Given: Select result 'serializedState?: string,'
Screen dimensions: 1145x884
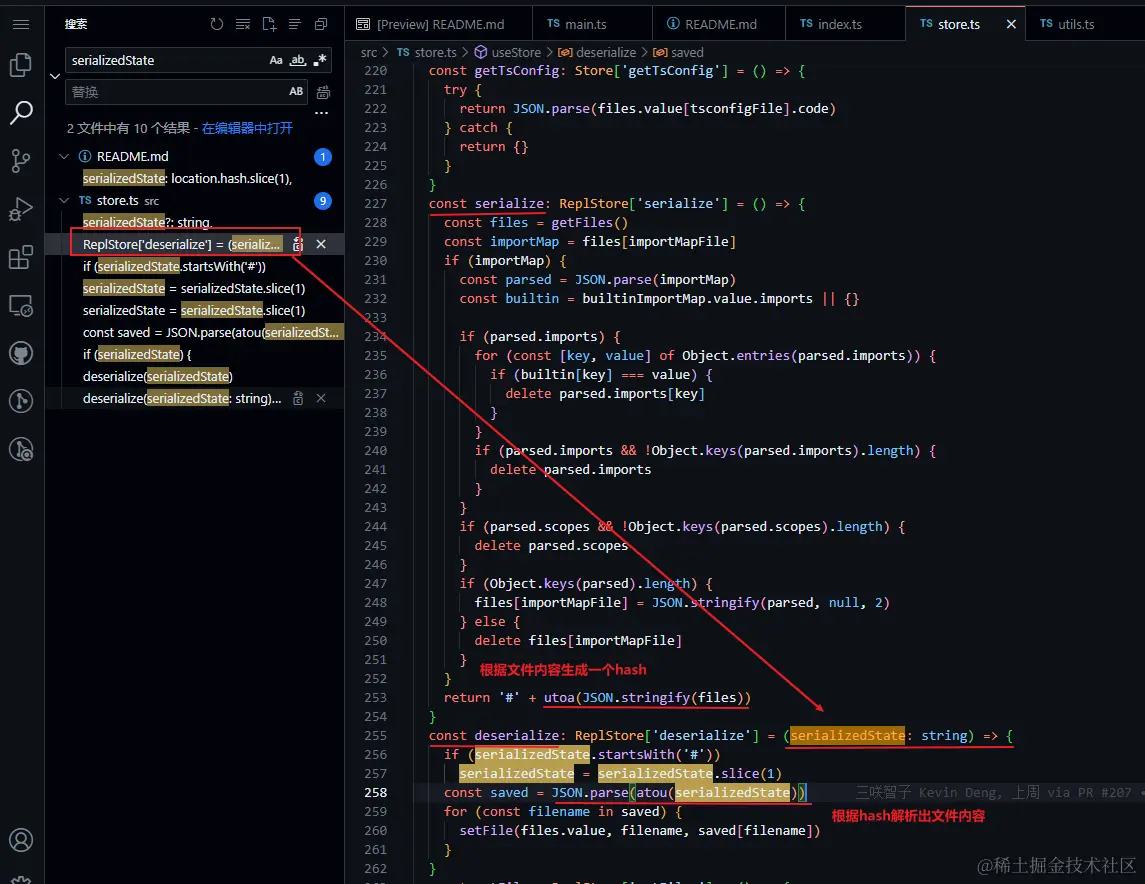Looking at the screenshot, I should [x=147, y=222].
